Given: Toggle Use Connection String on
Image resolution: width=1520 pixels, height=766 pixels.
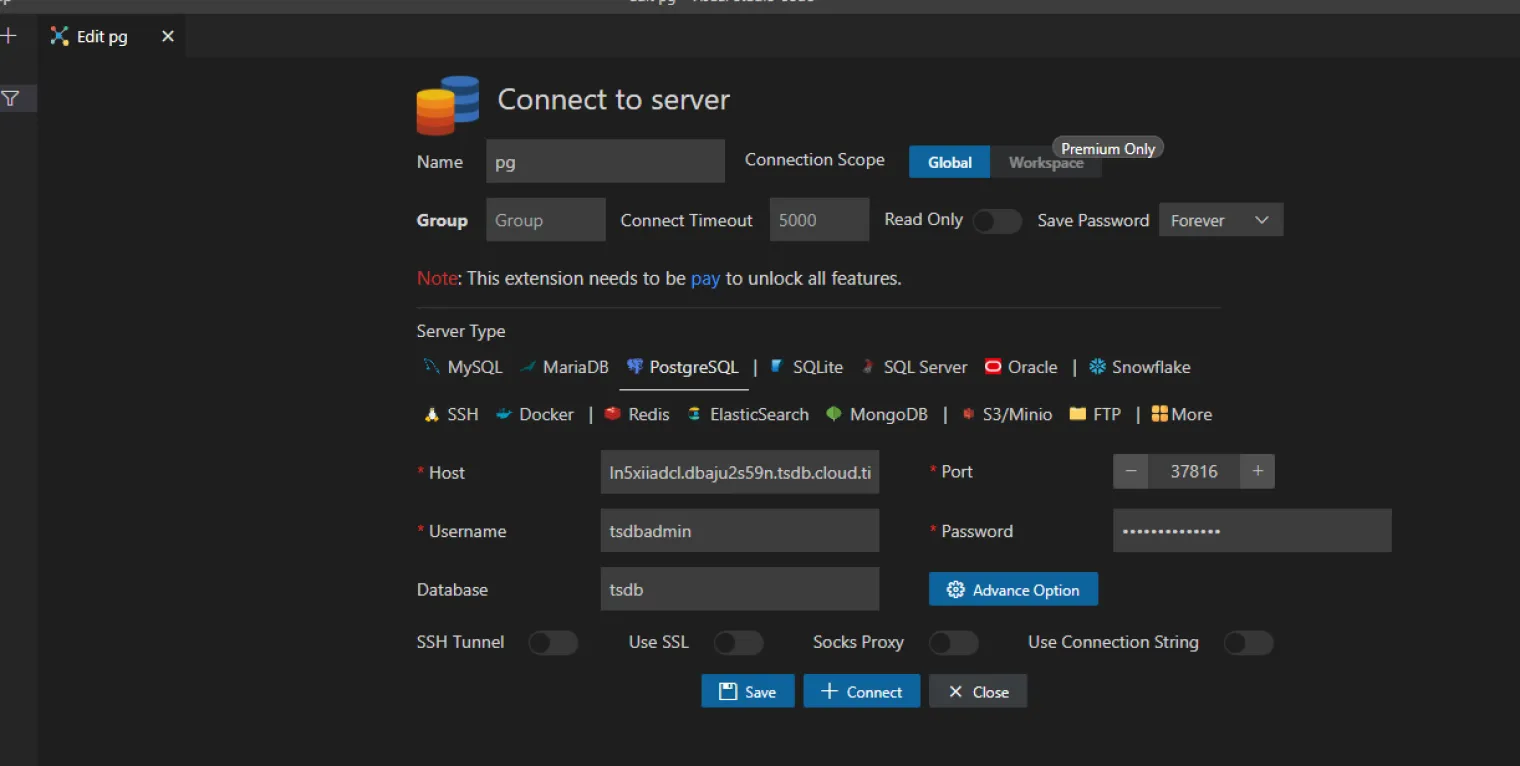Looking at the screenshot, I should click(1248, 643).
